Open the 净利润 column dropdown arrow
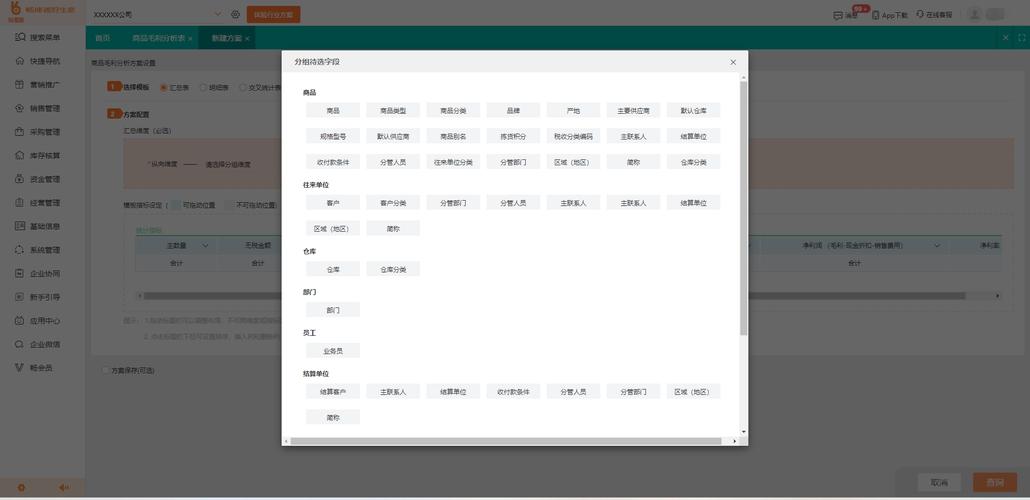The width and height of the screenshot is (1030, 500). tap(939, 245)
